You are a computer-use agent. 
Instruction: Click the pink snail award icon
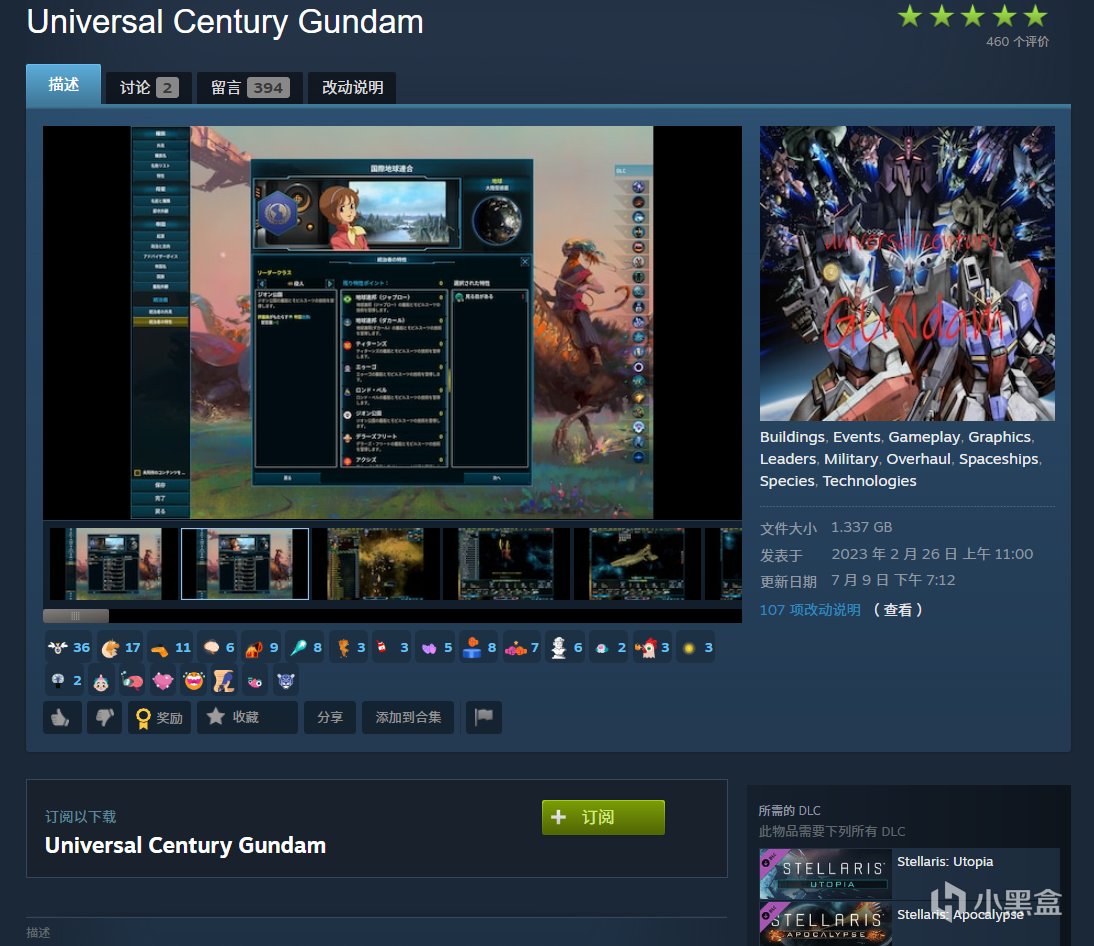pos(133,680)
